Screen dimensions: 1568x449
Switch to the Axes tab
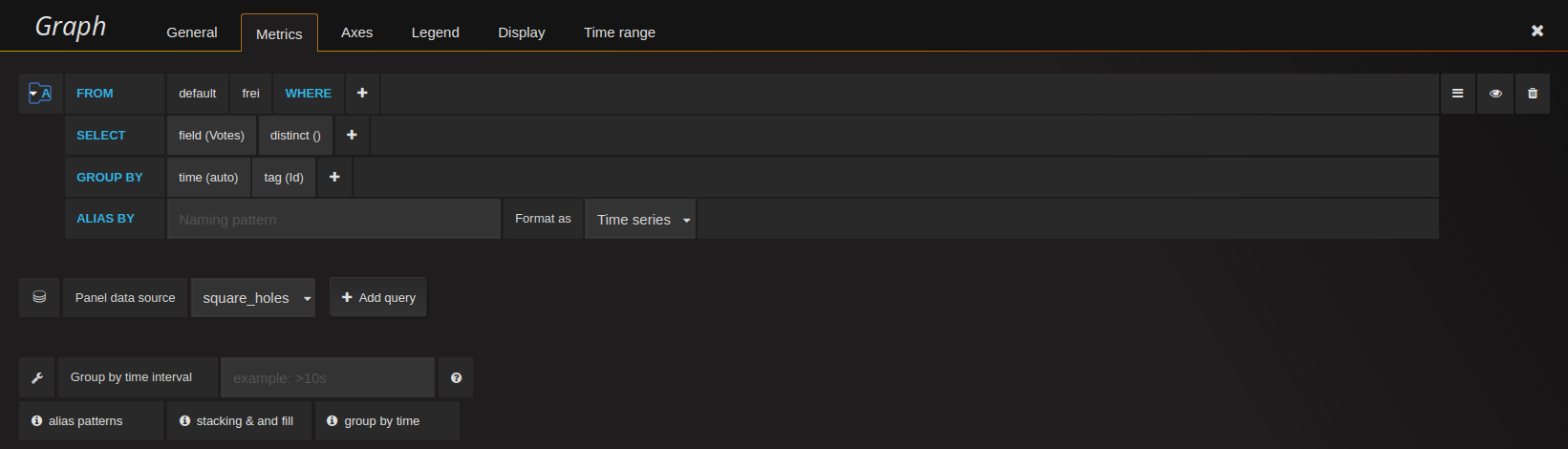[356, 32]
